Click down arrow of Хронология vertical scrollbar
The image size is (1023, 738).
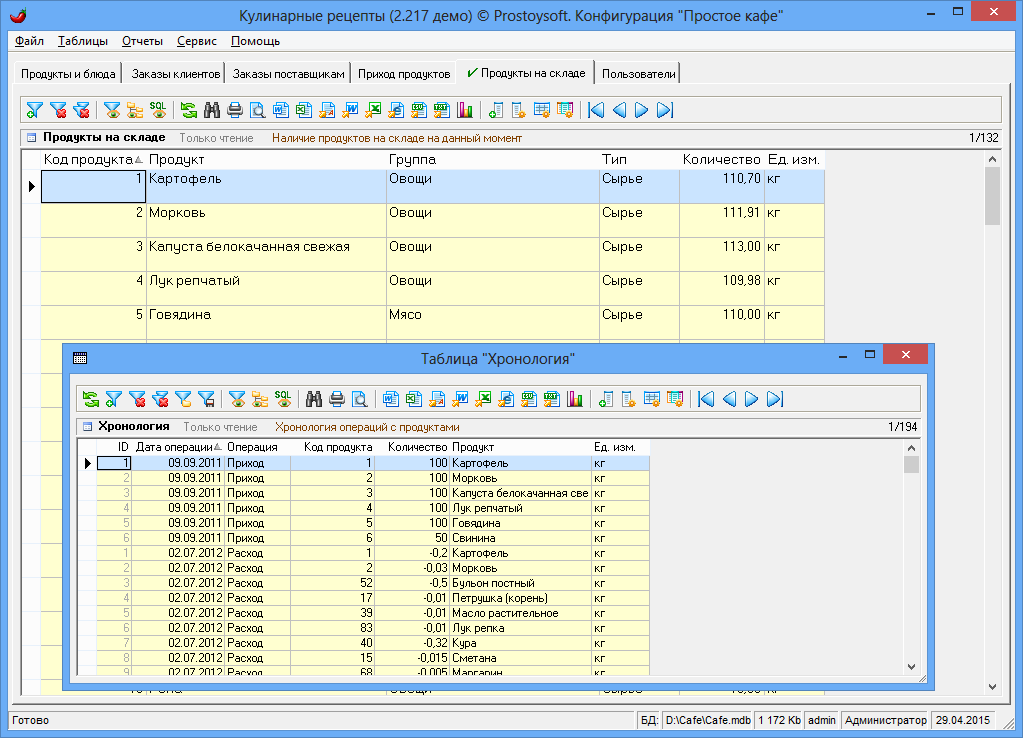pos(911,667)
